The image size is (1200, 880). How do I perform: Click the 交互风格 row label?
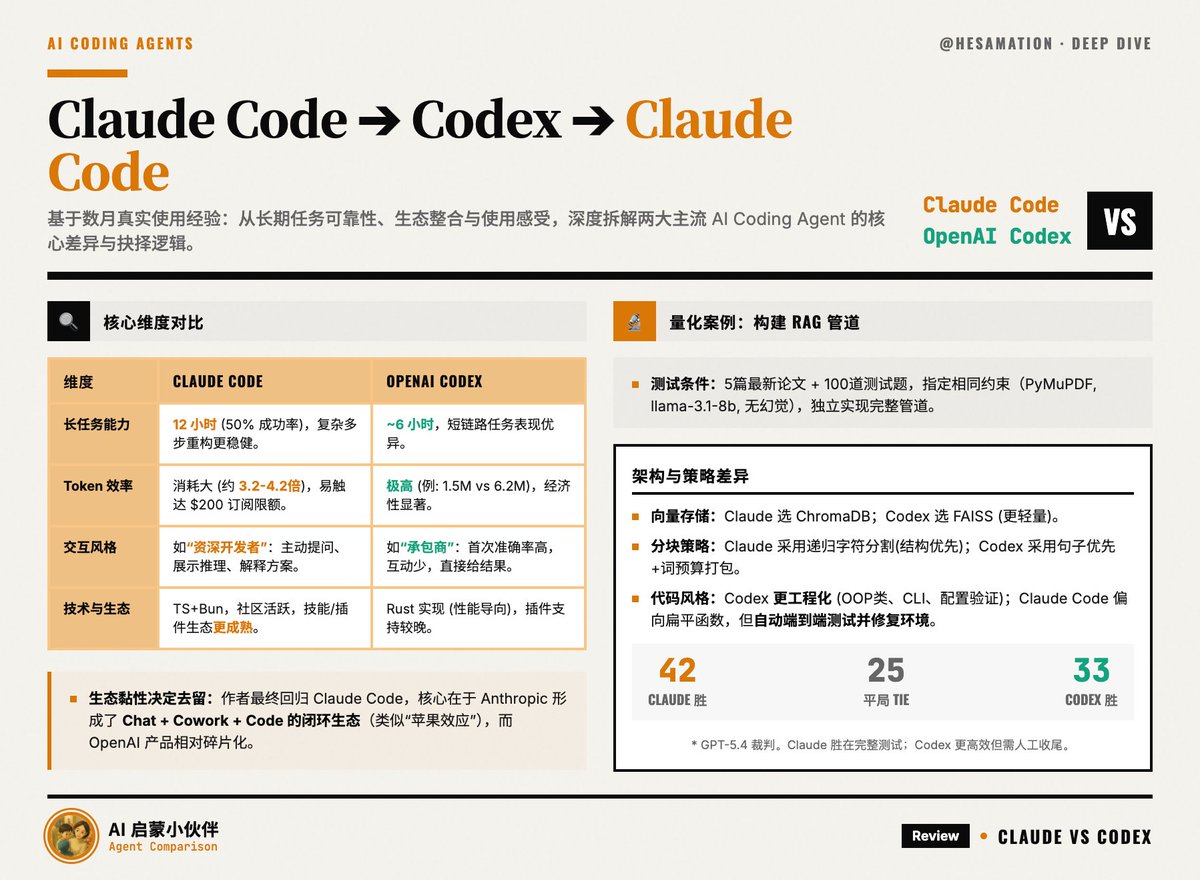(x=90, y=548)
